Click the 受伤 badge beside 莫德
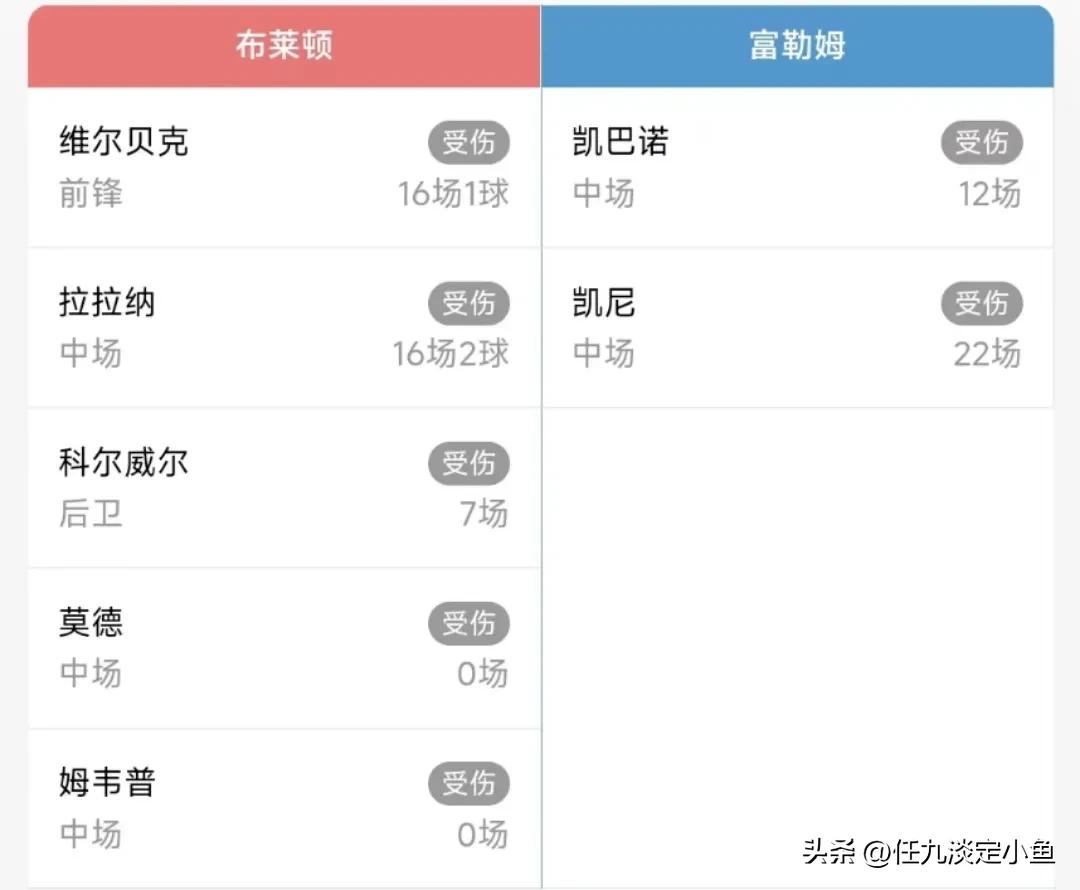This screenshot has height=890, width=1080. pos(469,623)
